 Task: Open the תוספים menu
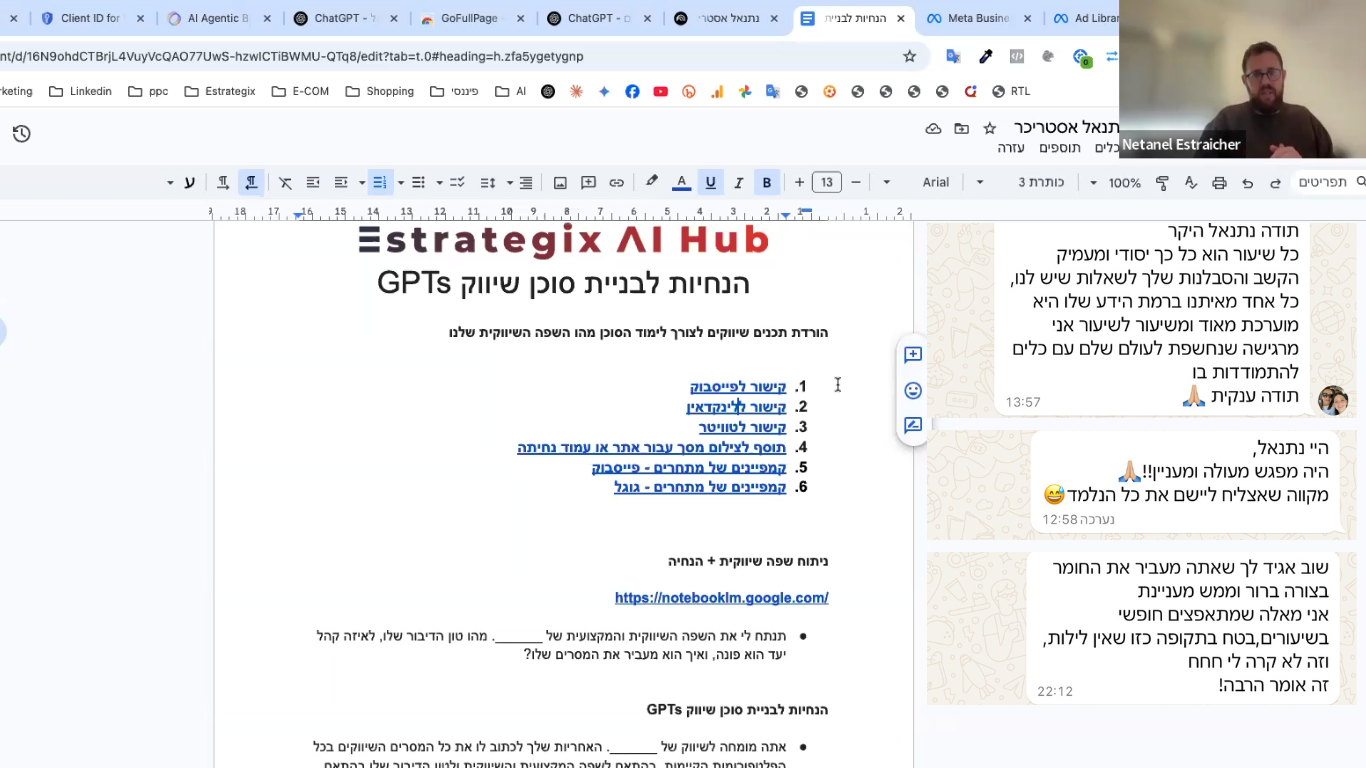[x=1059, y=148]
